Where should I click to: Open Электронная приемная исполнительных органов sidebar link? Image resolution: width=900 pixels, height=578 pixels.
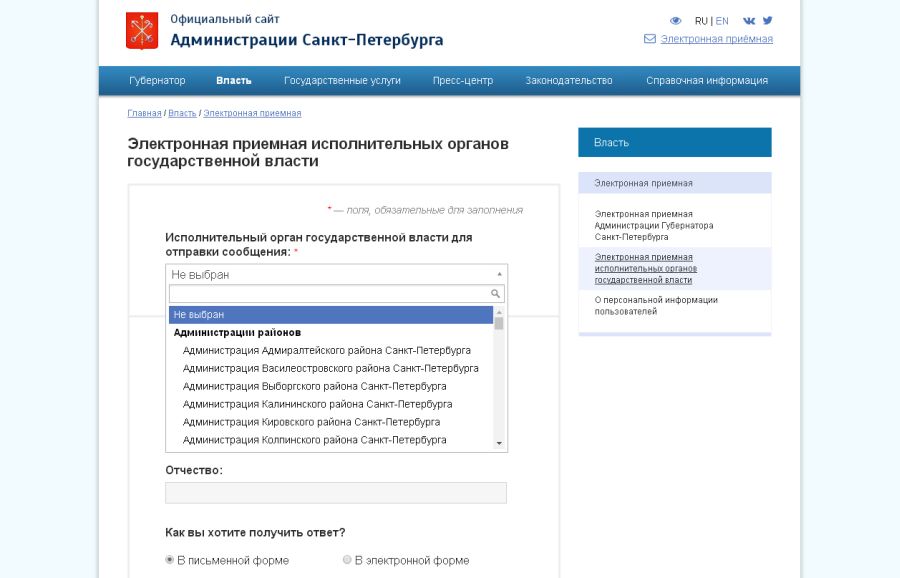646,269
